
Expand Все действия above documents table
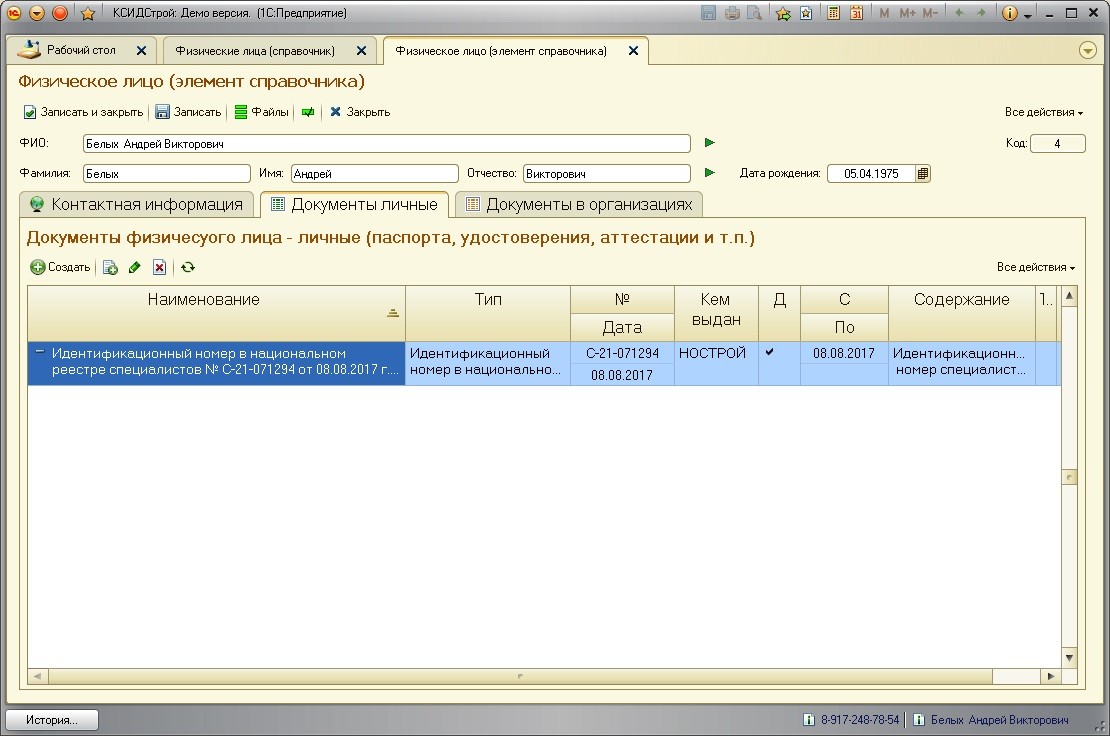[x=1036, y=267]
